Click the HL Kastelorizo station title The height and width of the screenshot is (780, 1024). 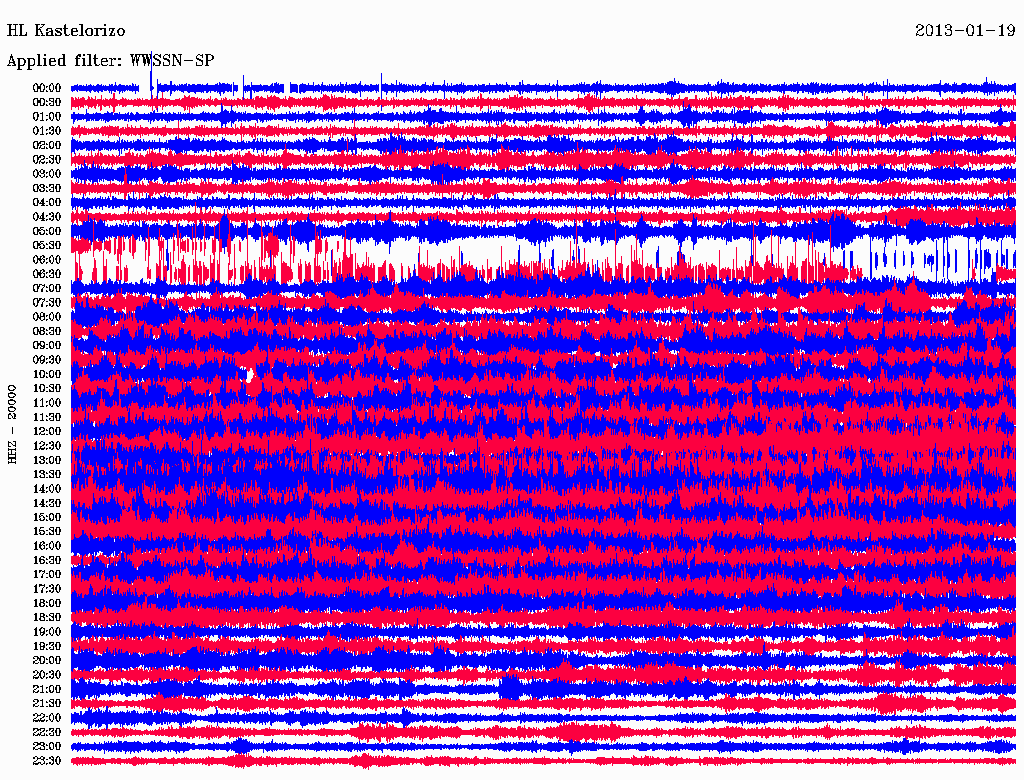66,31
